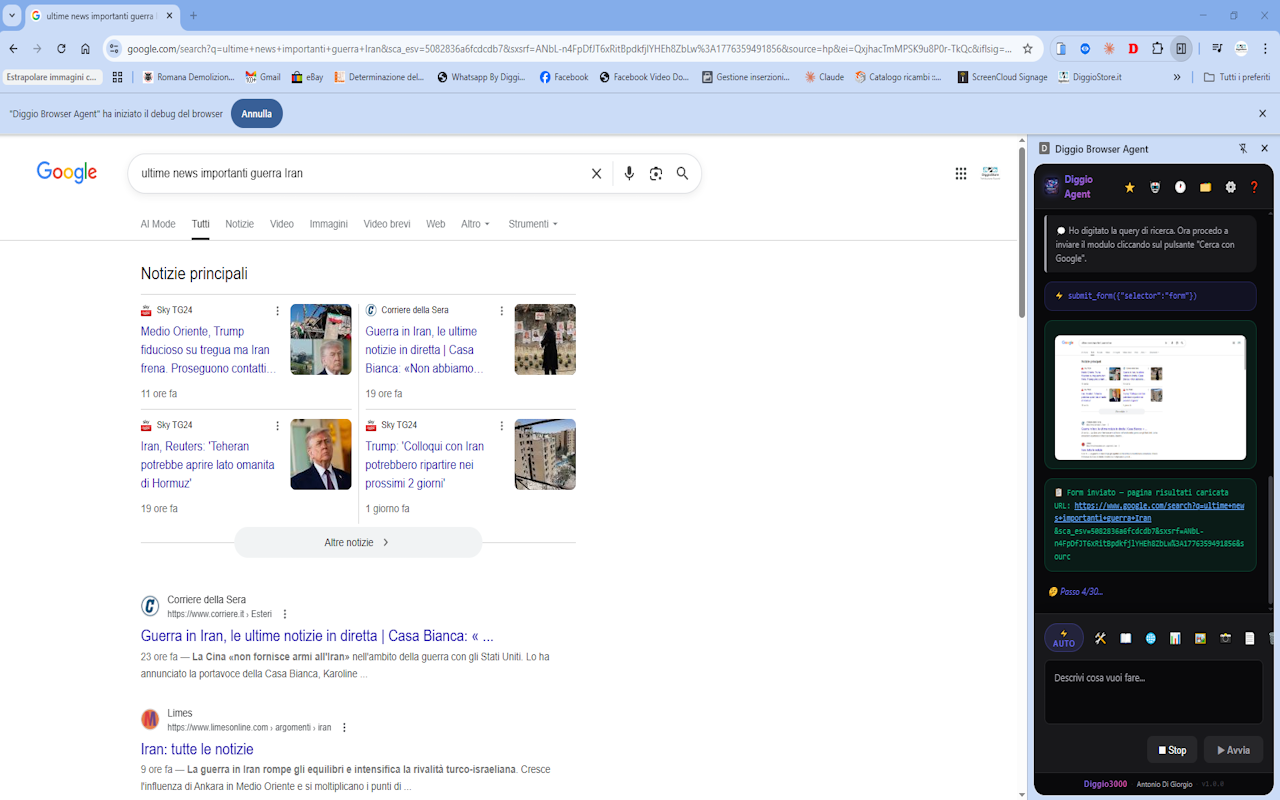Toggle the AUTO mode button
This screenshot has width=1280, height=800.
1064,638
